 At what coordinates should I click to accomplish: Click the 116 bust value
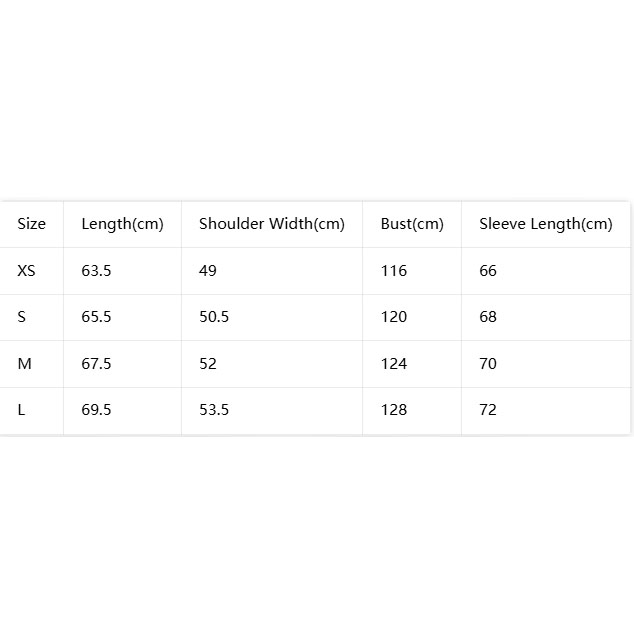click(x=394, y=271)
